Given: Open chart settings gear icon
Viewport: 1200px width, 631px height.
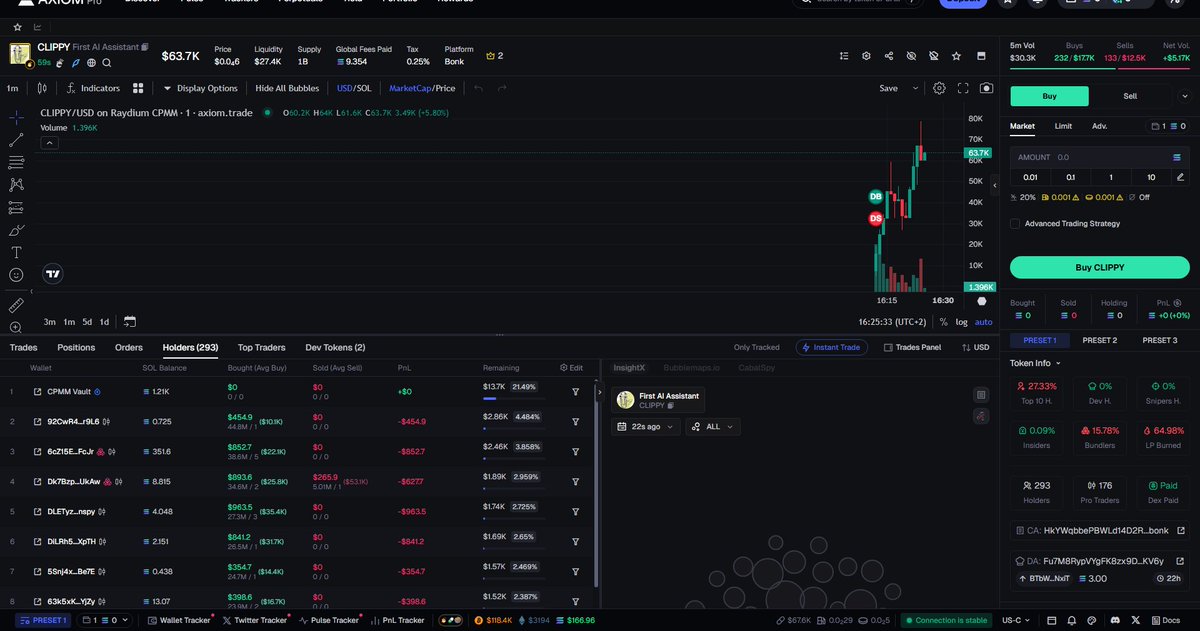Looking at the screenshot, I should click(939, 88).
